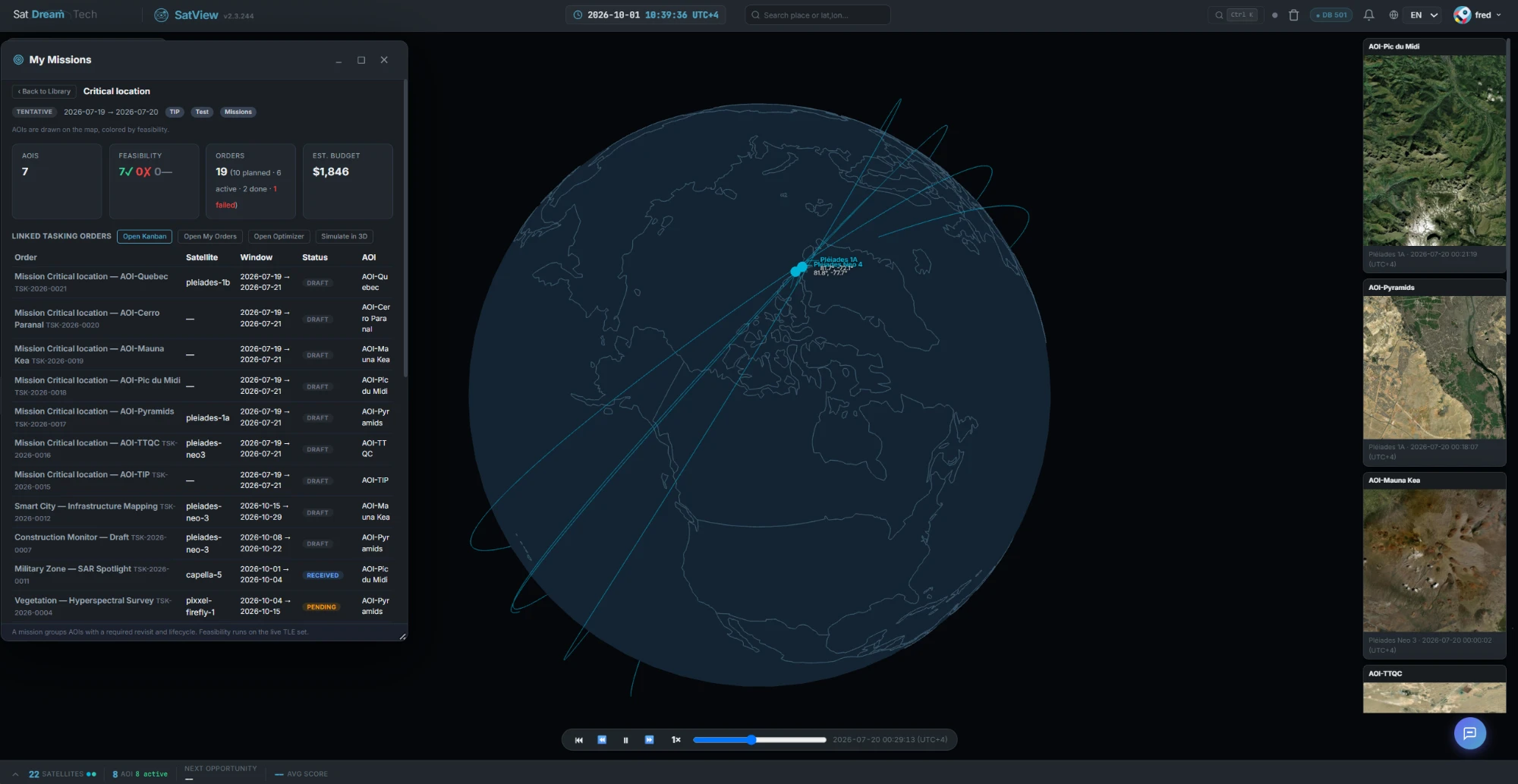This screenshot has width=1518, height=784.
Task: Change the 1× playback speed
Action: [676, 740]
